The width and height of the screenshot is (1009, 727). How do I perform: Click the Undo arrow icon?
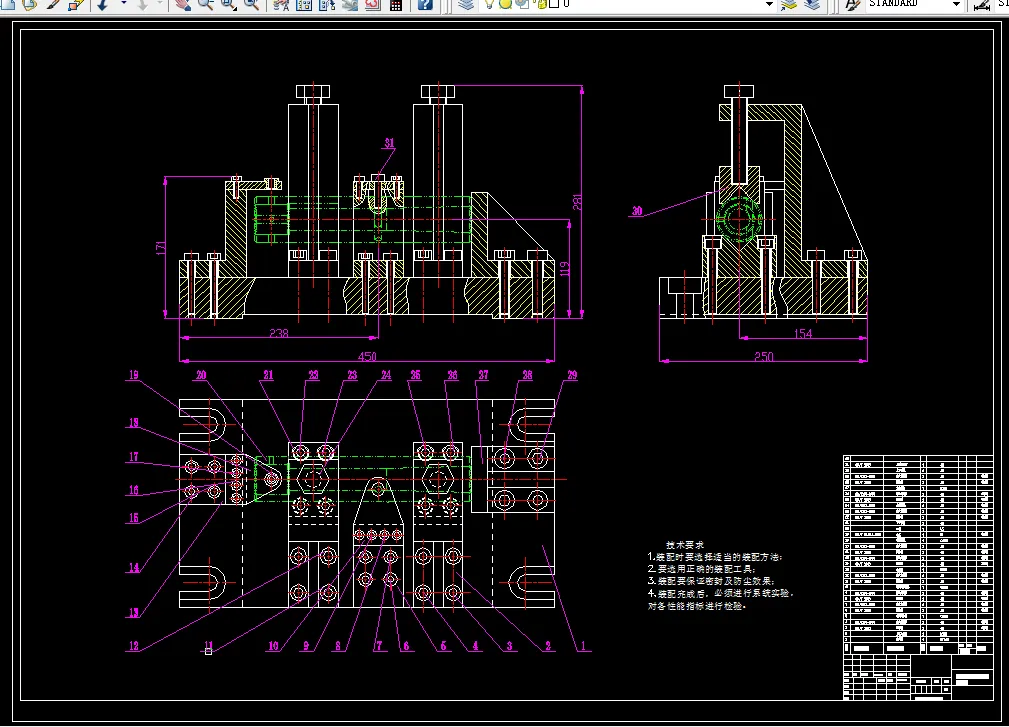tap(103, 4)
